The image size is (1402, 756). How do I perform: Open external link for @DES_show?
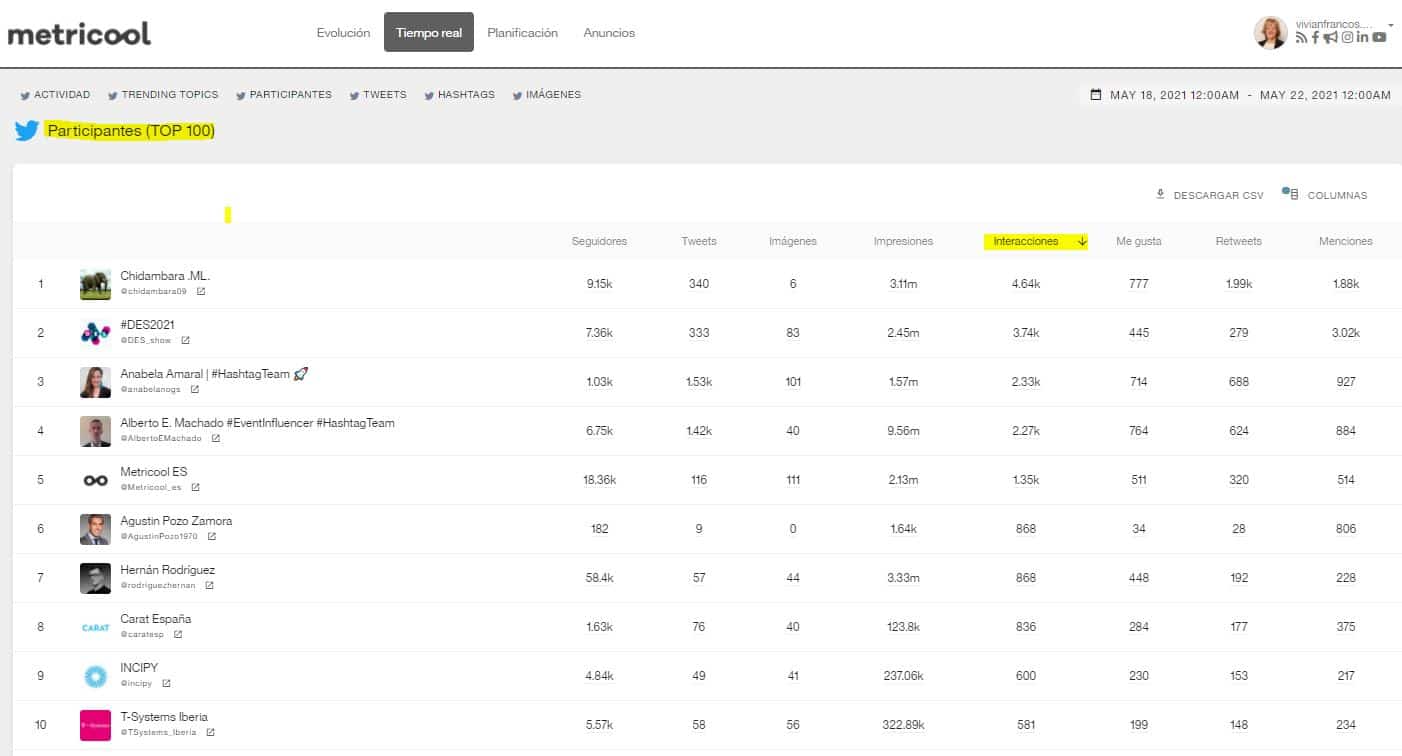coord(185,341)
